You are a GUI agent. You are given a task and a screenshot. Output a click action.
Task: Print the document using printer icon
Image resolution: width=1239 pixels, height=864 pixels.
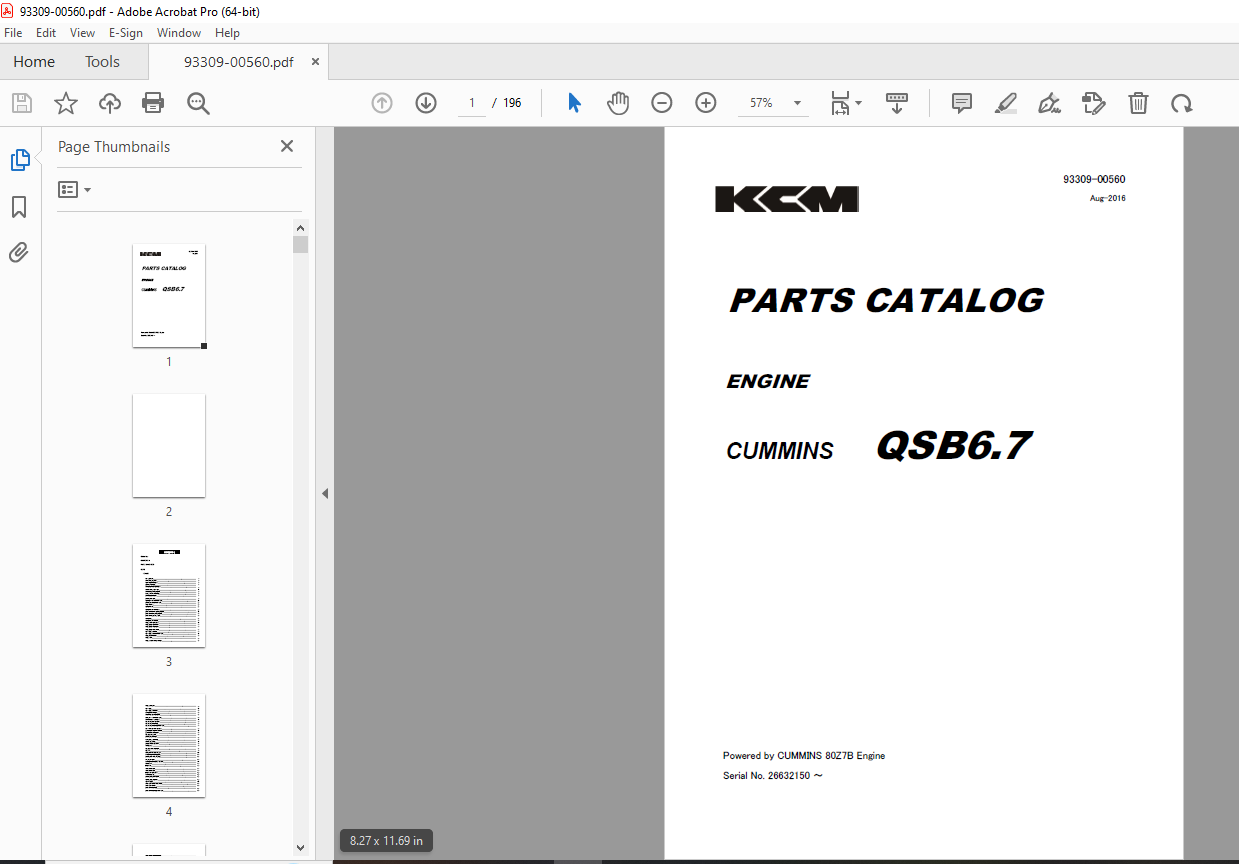(x=153, y=102)
